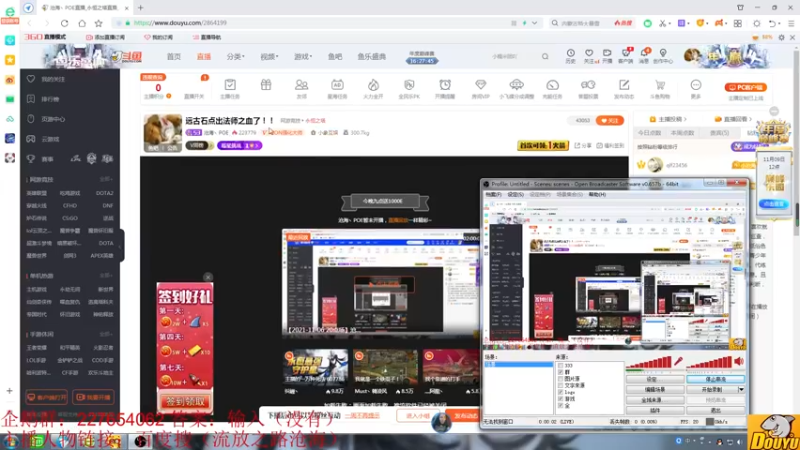Expand 直播回看 section arrow
Viewport: 800px width, 450px height.
point(751,119)
